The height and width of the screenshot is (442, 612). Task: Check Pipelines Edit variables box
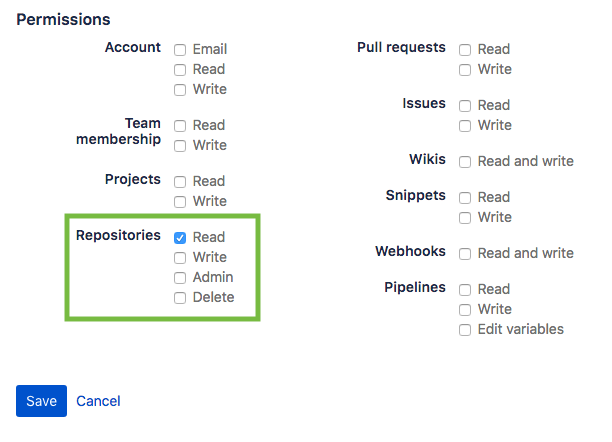[465, 330]
